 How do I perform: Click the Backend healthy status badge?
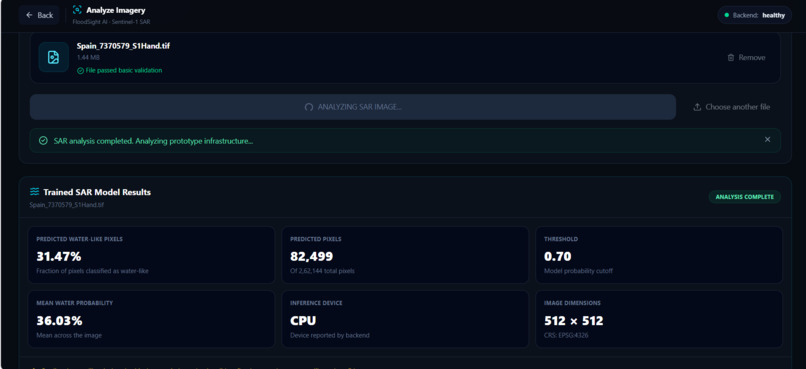coord(755,15)
